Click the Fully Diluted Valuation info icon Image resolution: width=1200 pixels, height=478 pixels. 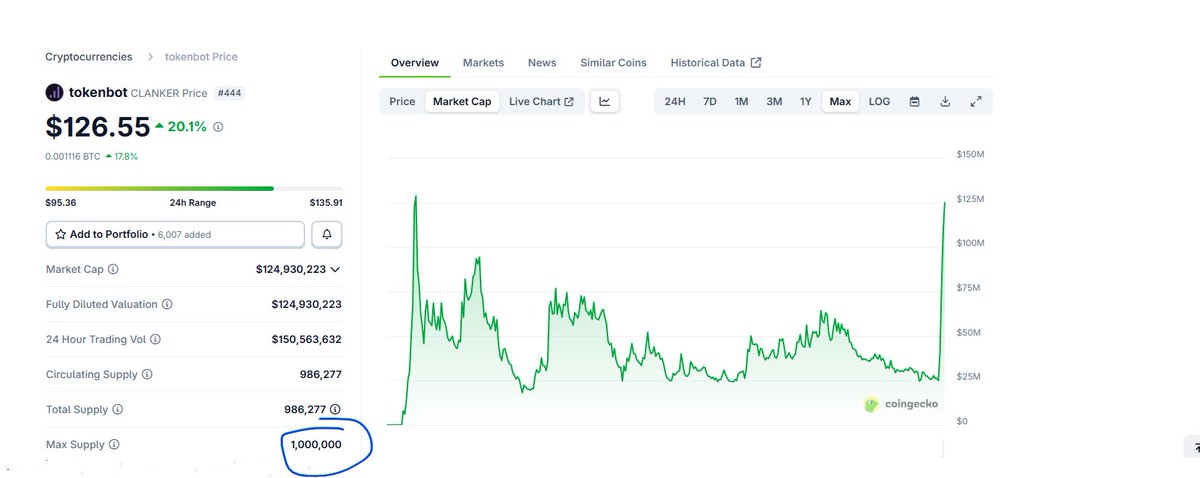pos(167,304)
